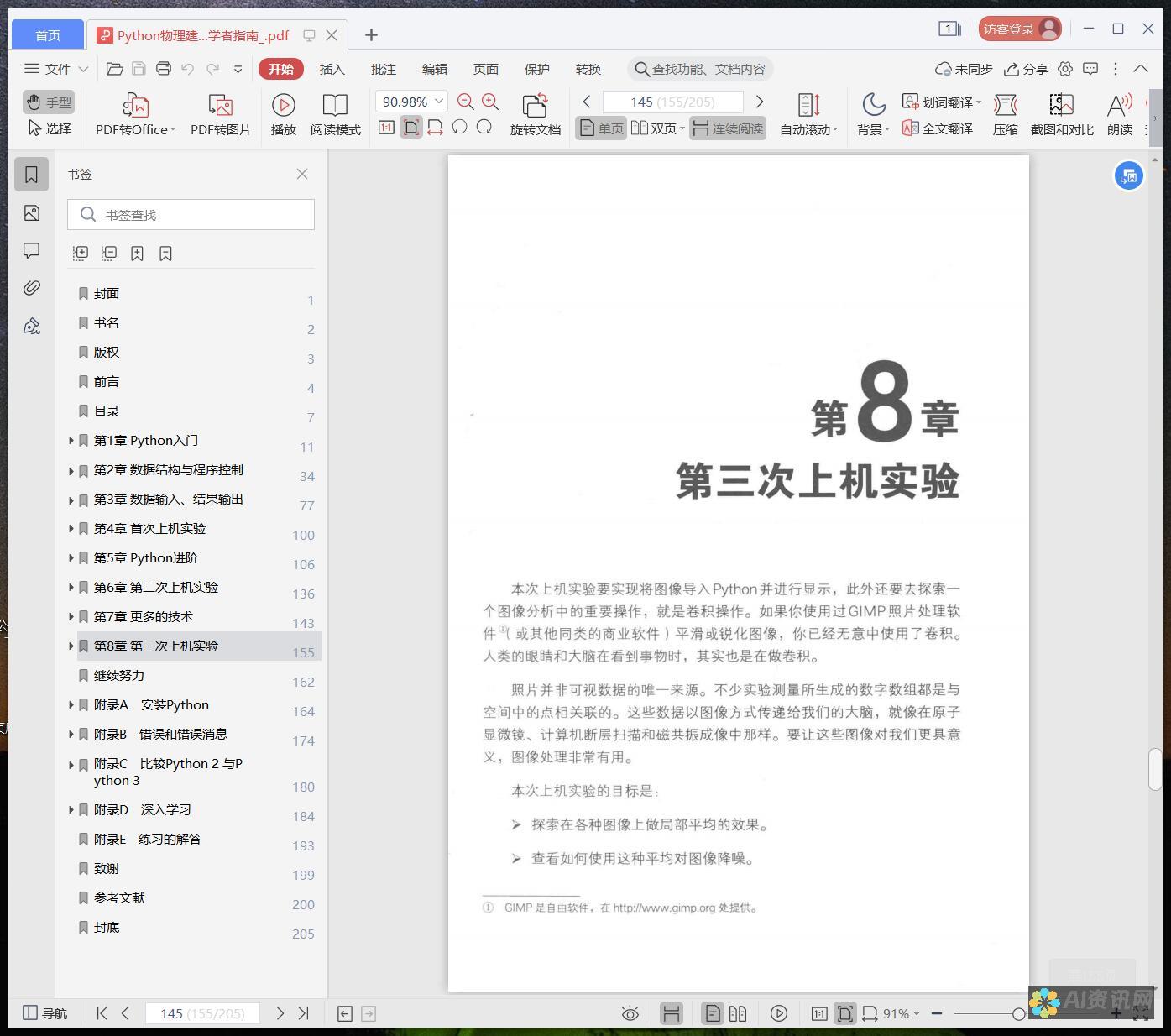Open a file with the folder icon

115,69
